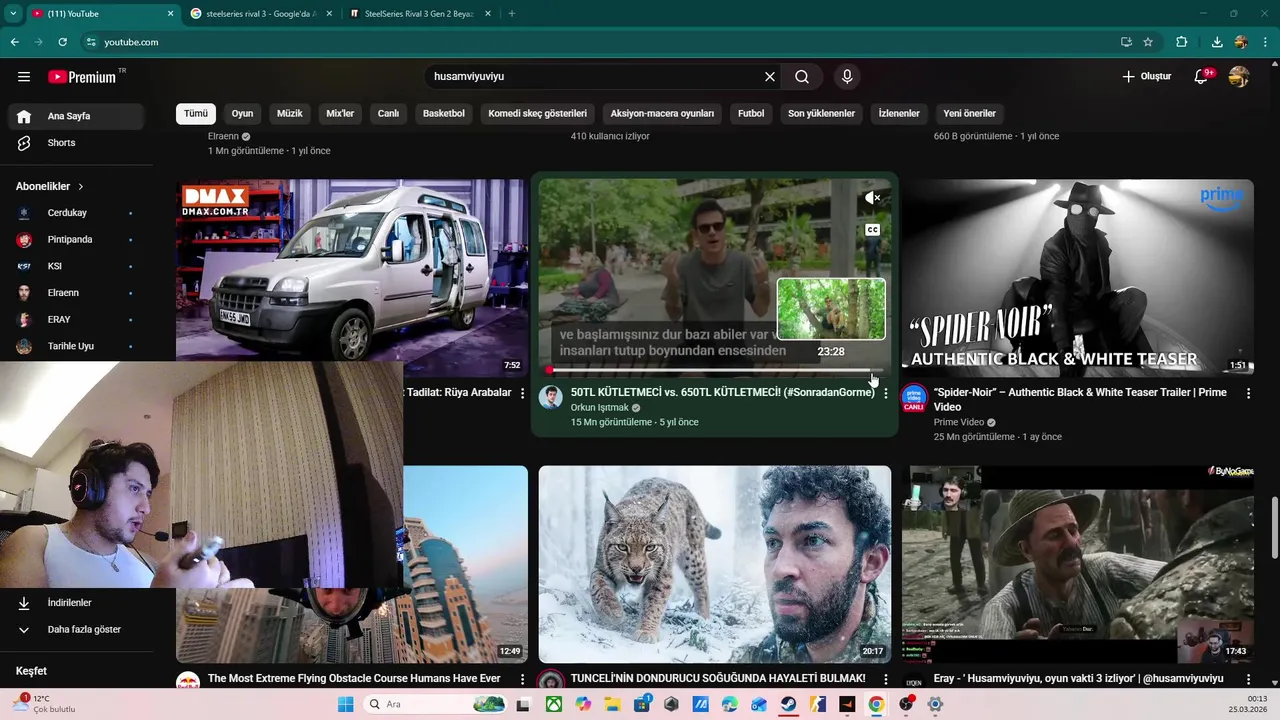Open KSI subscription channel
Image resolution: width=1280 pixels, height=720 pixels.
click(76, 266)
